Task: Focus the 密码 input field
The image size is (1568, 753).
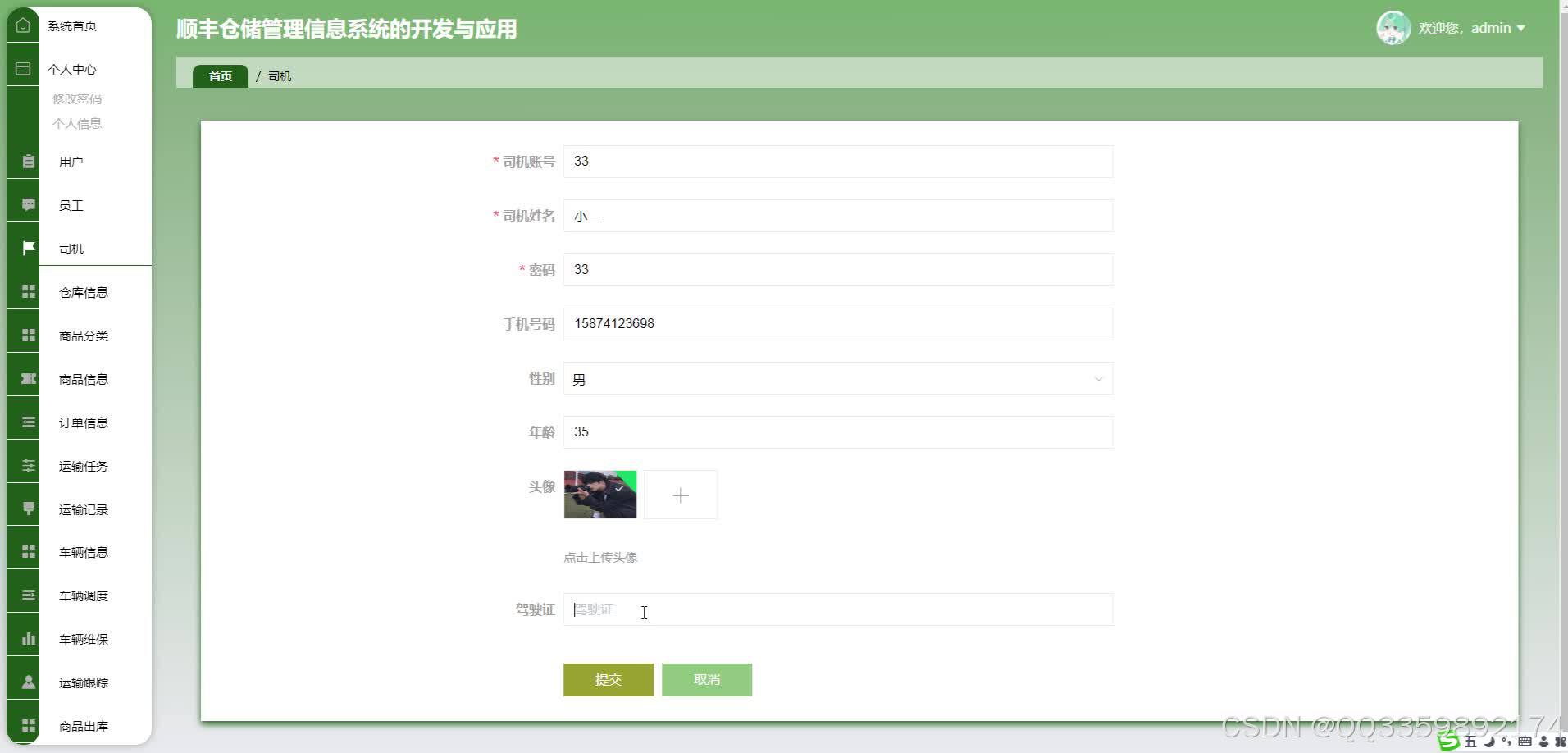Action: click(x=838, y=270)
